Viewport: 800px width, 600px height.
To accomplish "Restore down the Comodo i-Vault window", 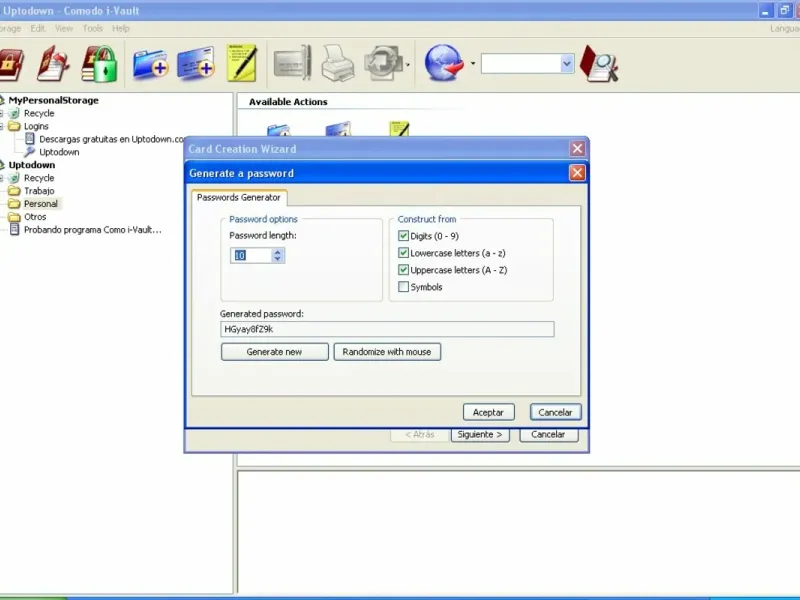I will [x=784, y=11].
